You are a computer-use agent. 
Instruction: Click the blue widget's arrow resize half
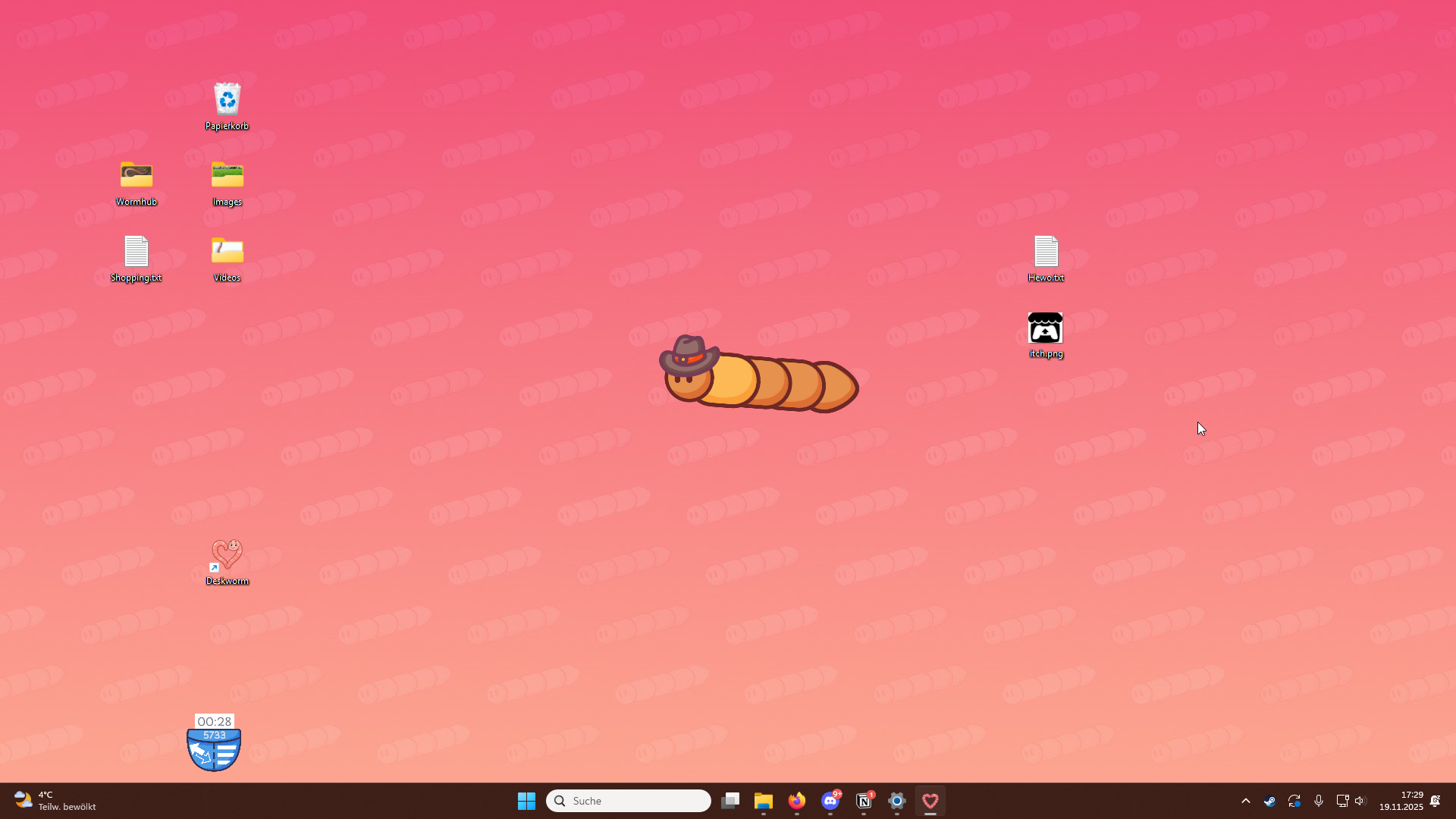(x=201, y=754)
